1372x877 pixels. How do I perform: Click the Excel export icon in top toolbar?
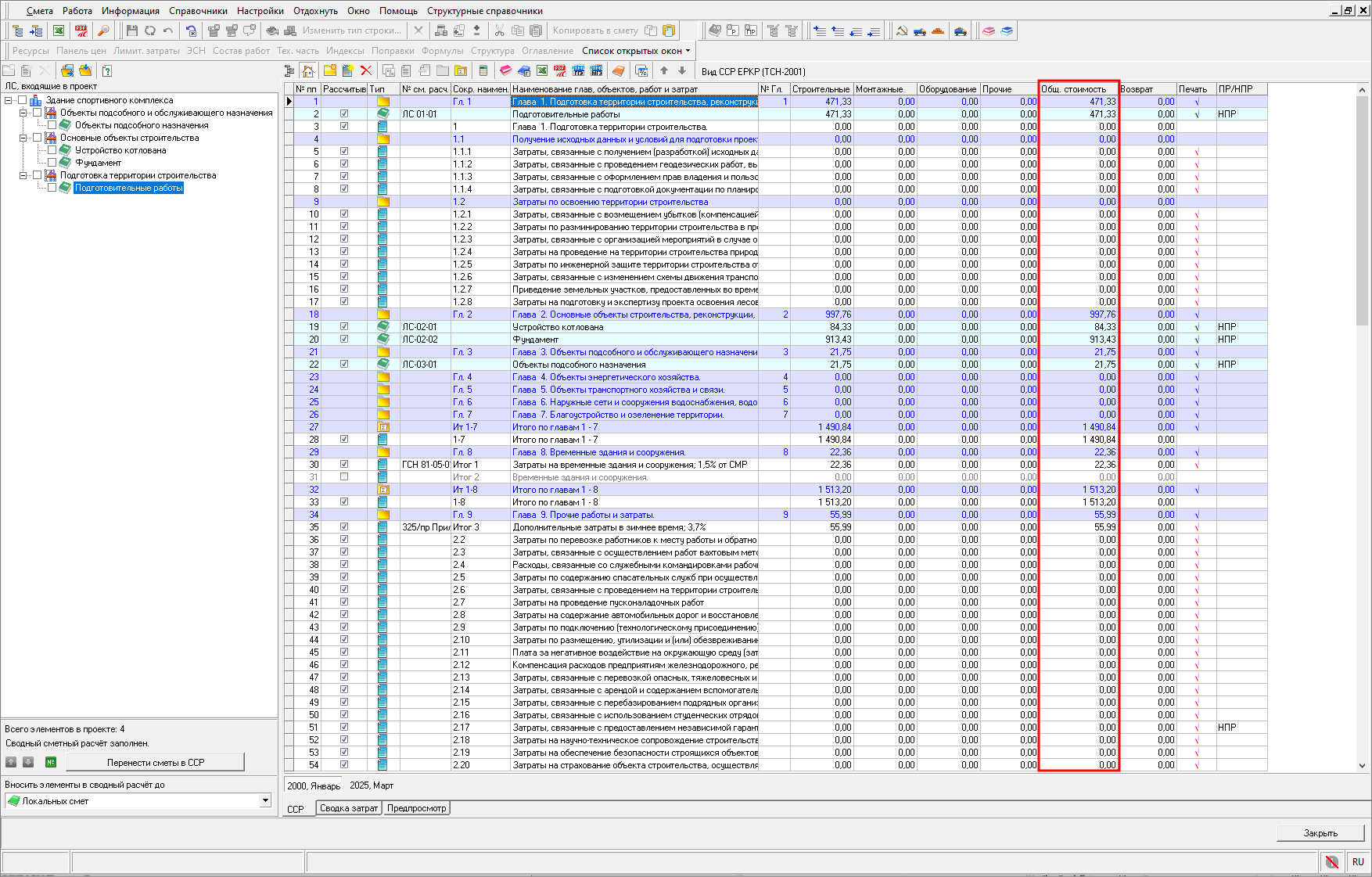[59, 31]
